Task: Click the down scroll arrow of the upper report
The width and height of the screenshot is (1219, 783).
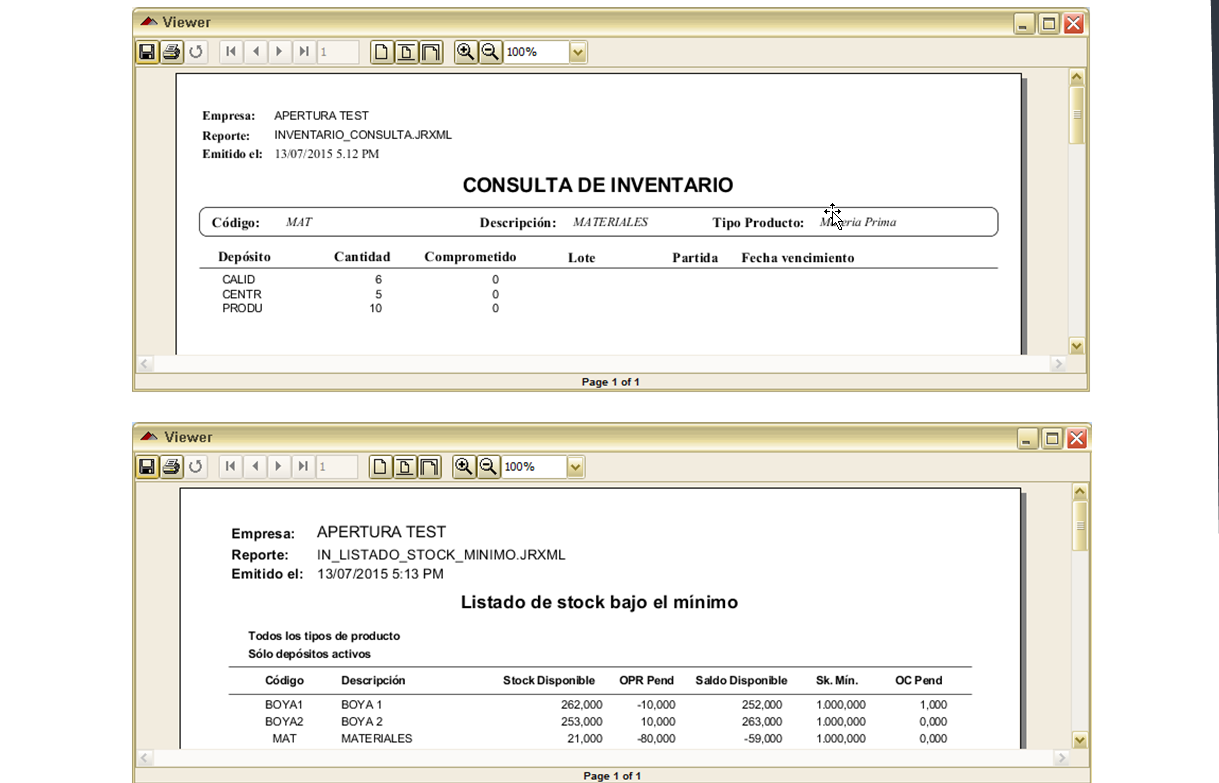Action: pos(1077,346)
